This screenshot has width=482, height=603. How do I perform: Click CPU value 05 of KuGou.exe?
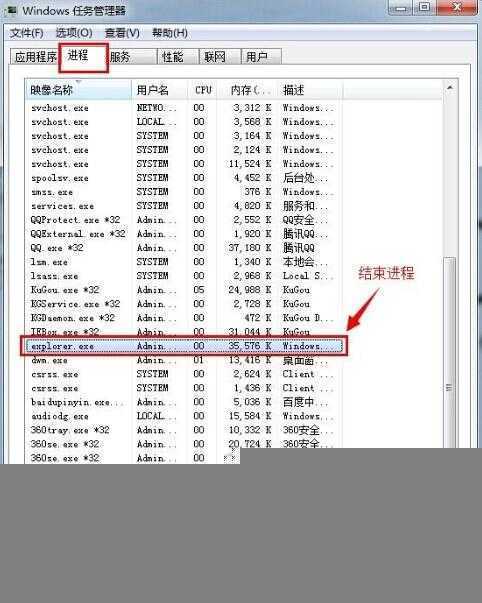point(199,290)
